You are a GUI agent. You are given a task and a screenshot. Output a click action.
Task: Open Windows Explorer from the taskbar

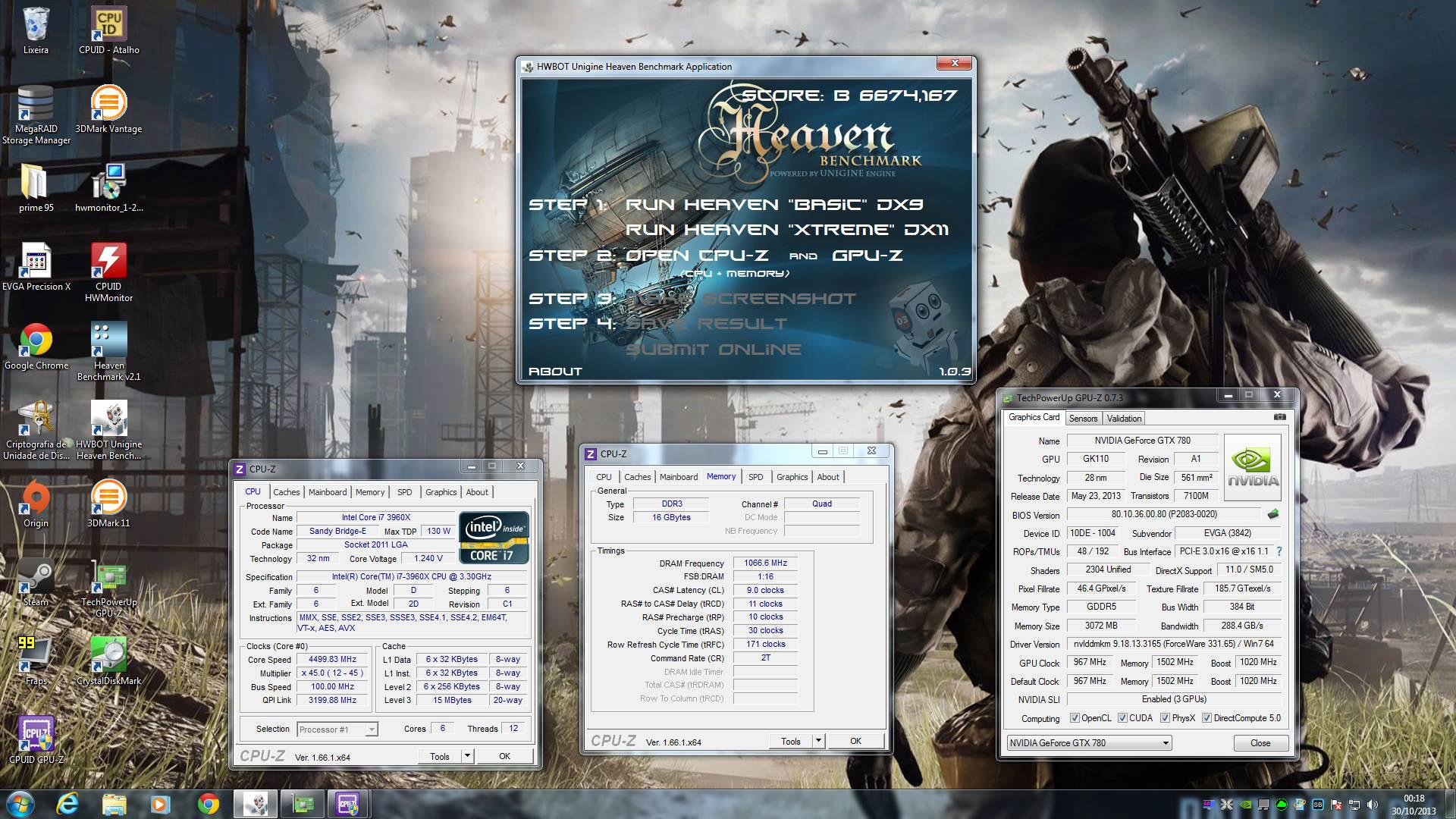click(x=114, y=804)
